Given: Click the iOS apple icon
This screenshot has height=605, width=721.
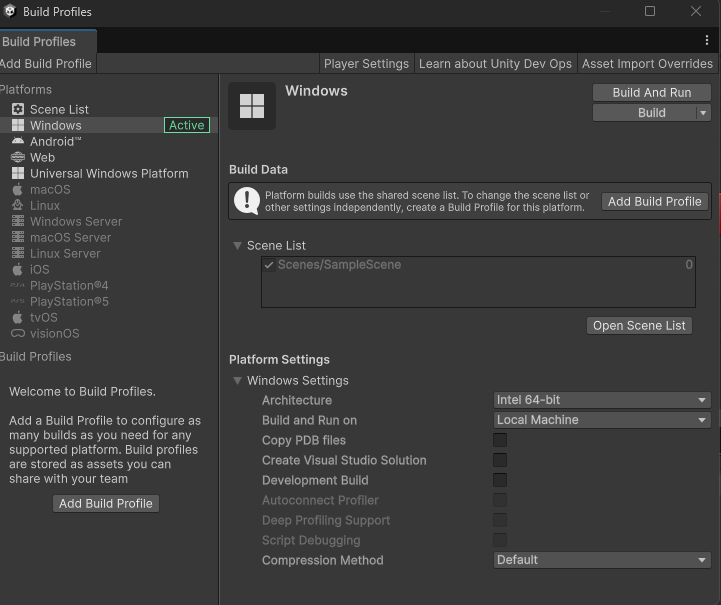Looking at the screenshot, I should pos(17,269).
